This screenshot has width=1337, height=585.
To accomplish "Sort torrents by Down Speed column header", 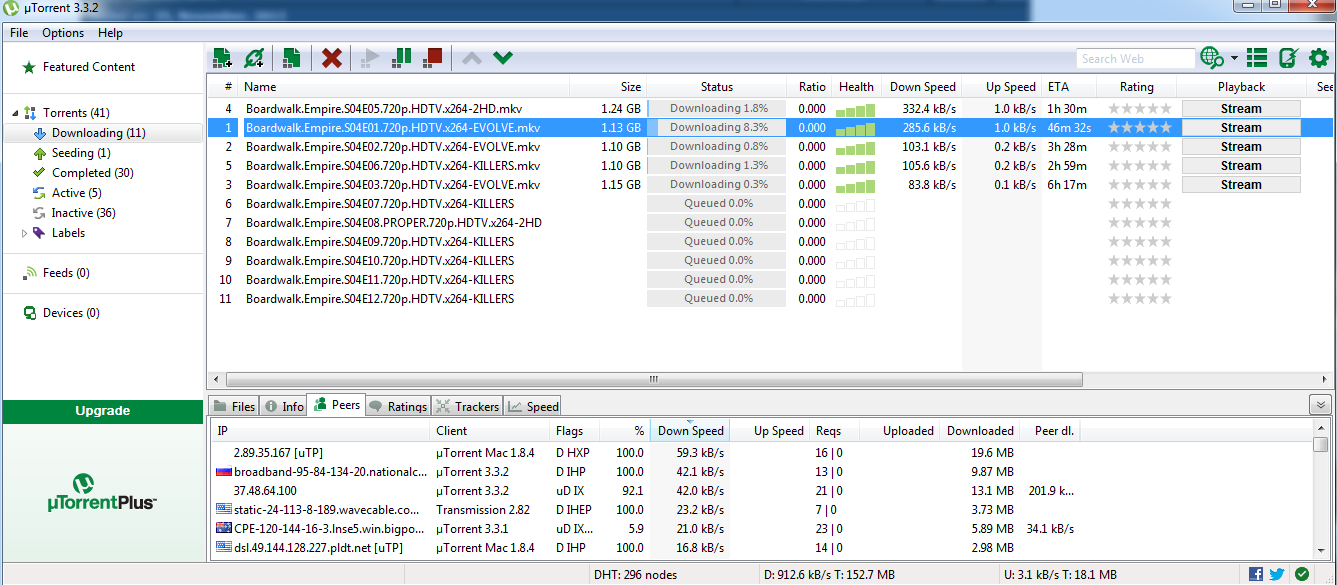I will [x=923, y=87].
